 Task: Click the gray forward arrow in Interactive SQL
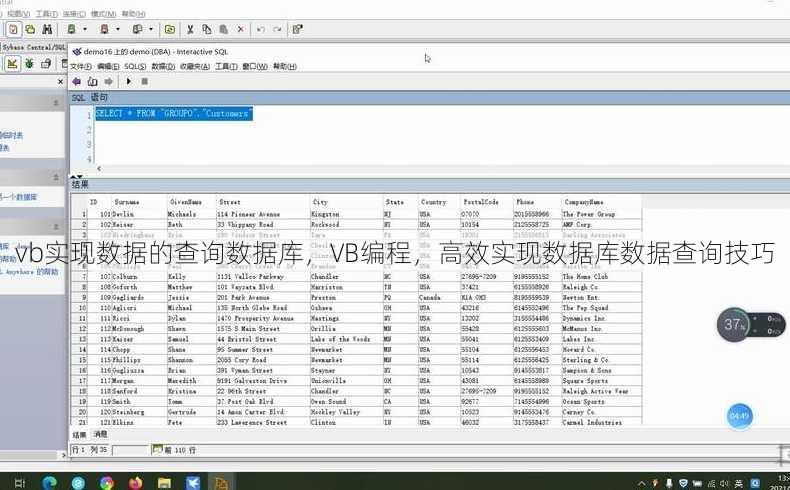[108, 81]
